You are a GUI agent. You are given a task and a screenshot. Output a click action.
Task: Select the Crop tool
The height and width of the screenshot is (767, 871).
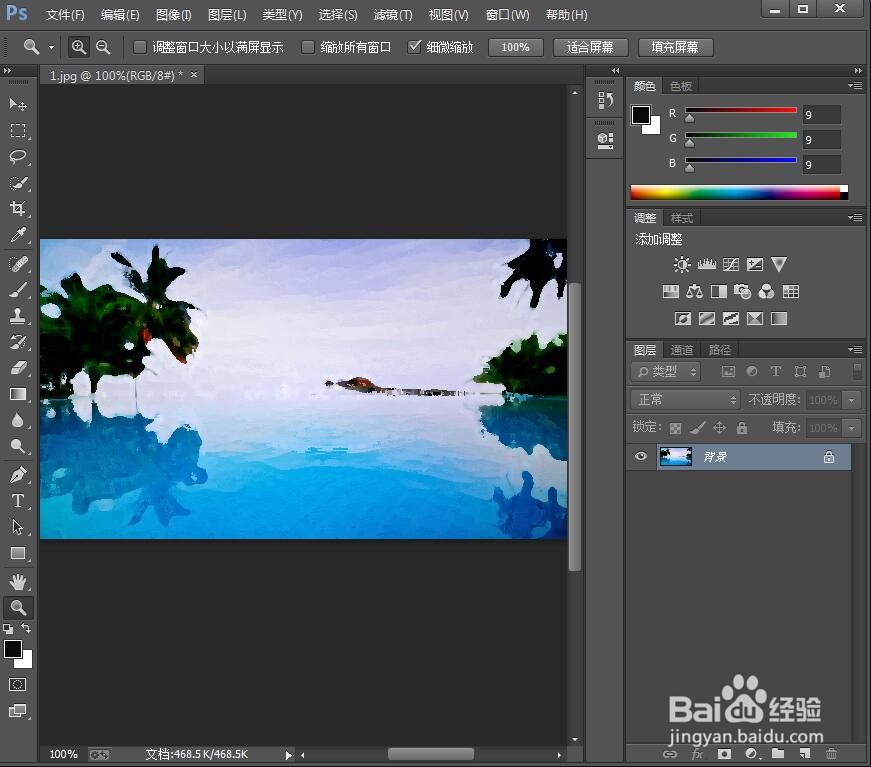pyautogui.click(x=18, y=209)
